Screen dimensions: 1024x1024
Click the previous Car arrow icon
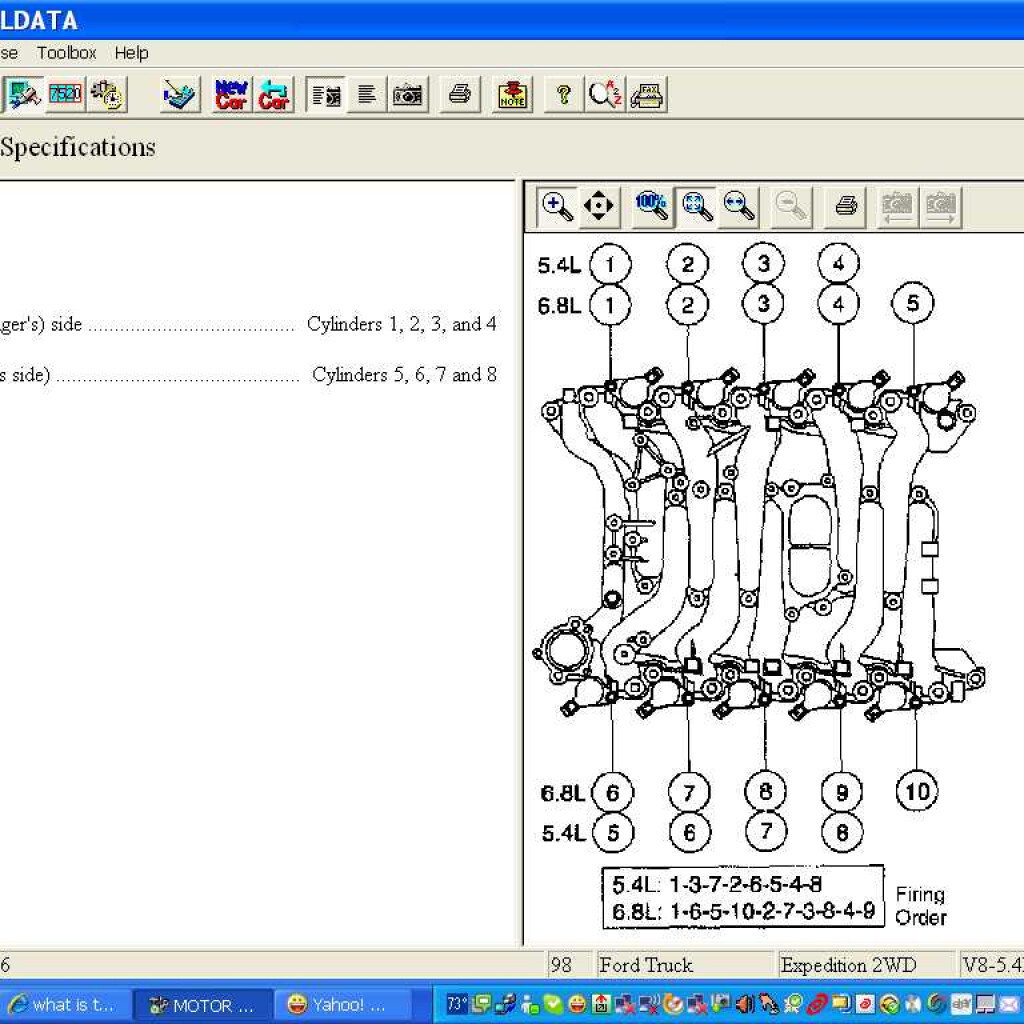tap(274, 95)
